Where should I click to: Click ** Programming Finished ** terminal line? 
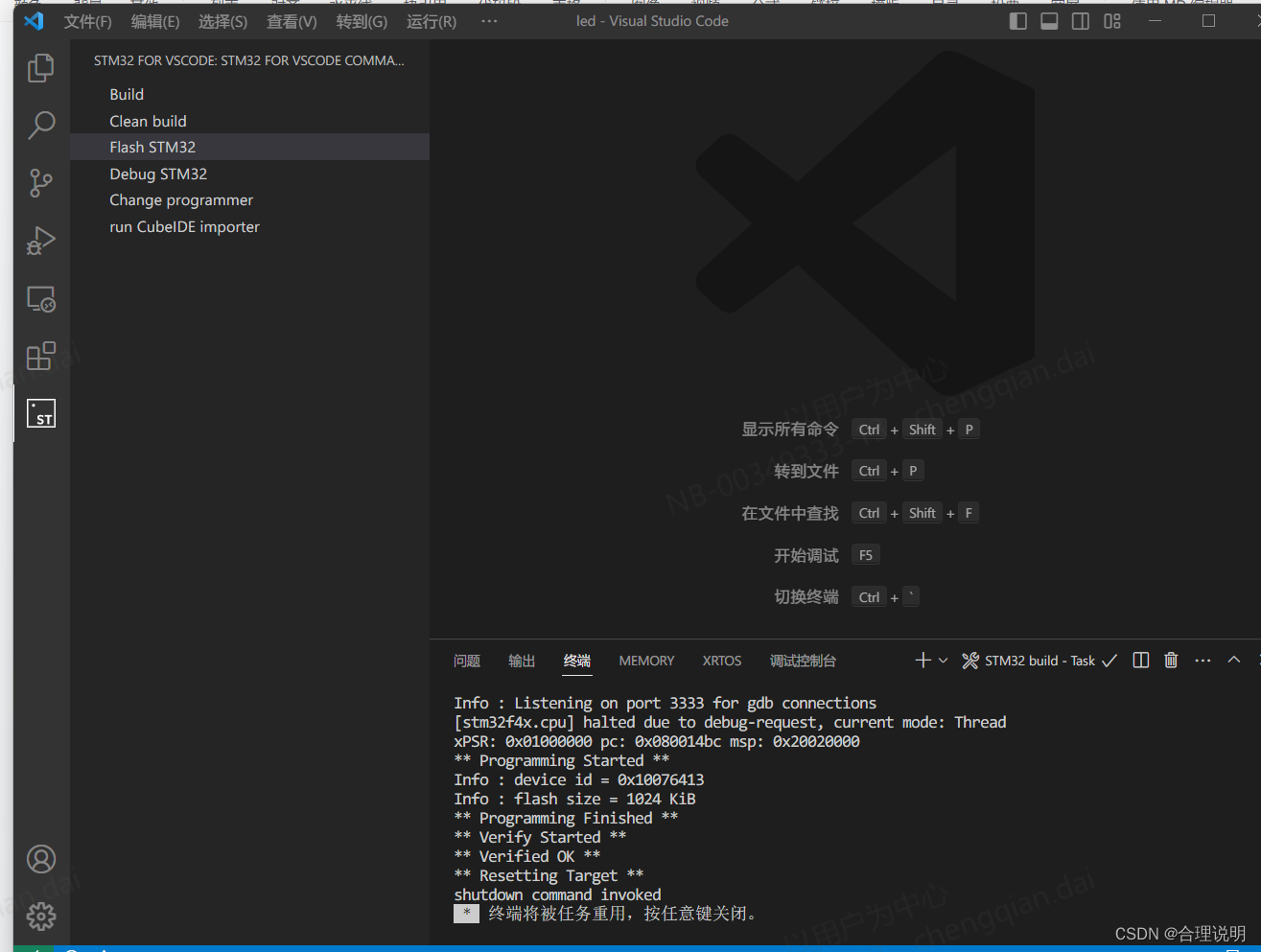566,818
